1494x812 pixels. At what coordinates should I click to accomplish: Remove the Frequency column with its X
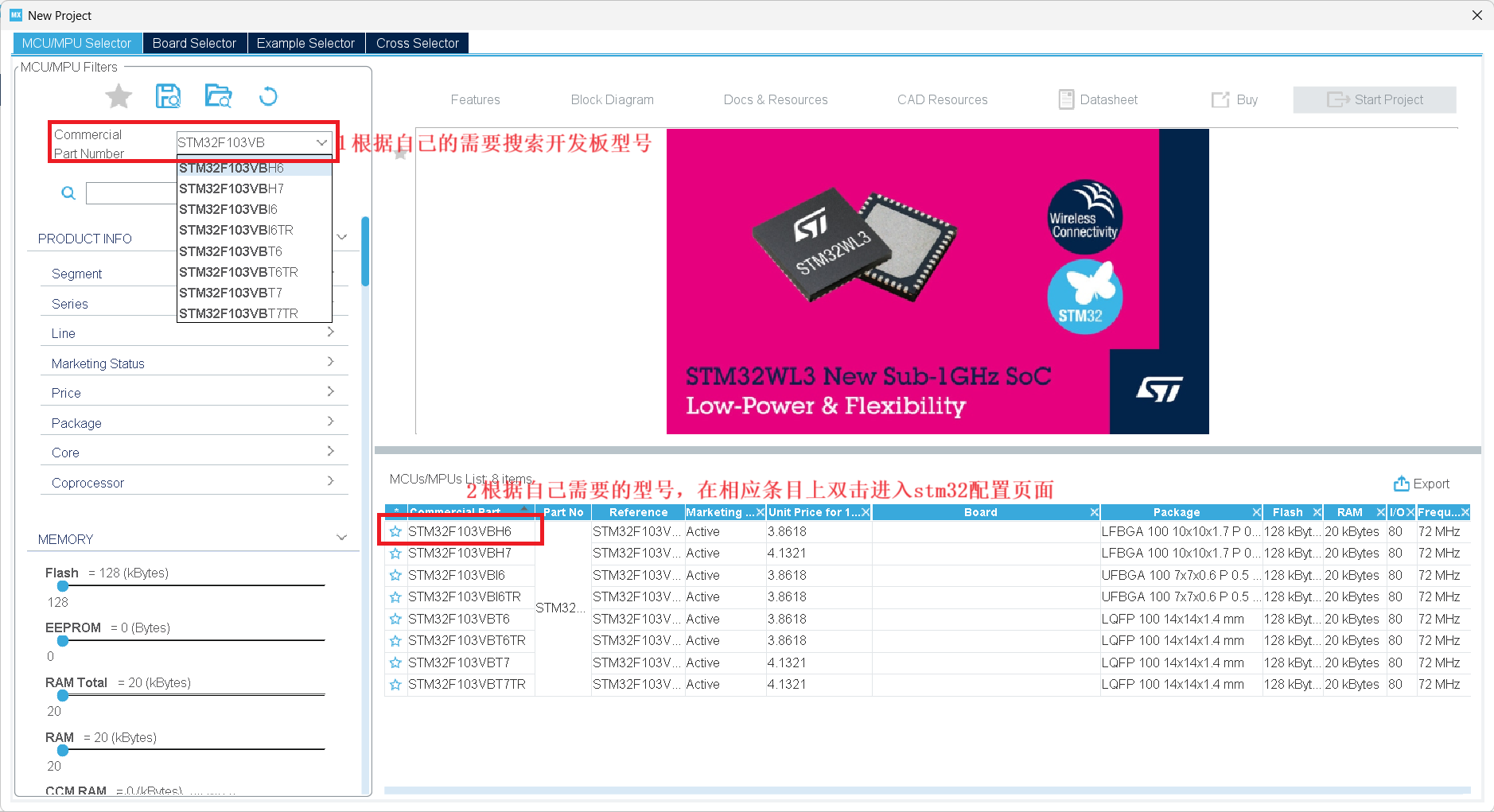coord(1465,512)
